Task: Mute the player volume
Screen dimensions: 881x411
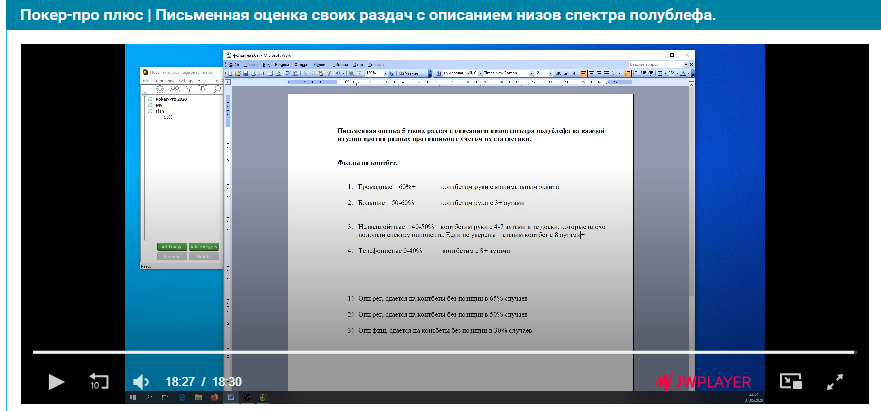Action: [x=140, y=382]
